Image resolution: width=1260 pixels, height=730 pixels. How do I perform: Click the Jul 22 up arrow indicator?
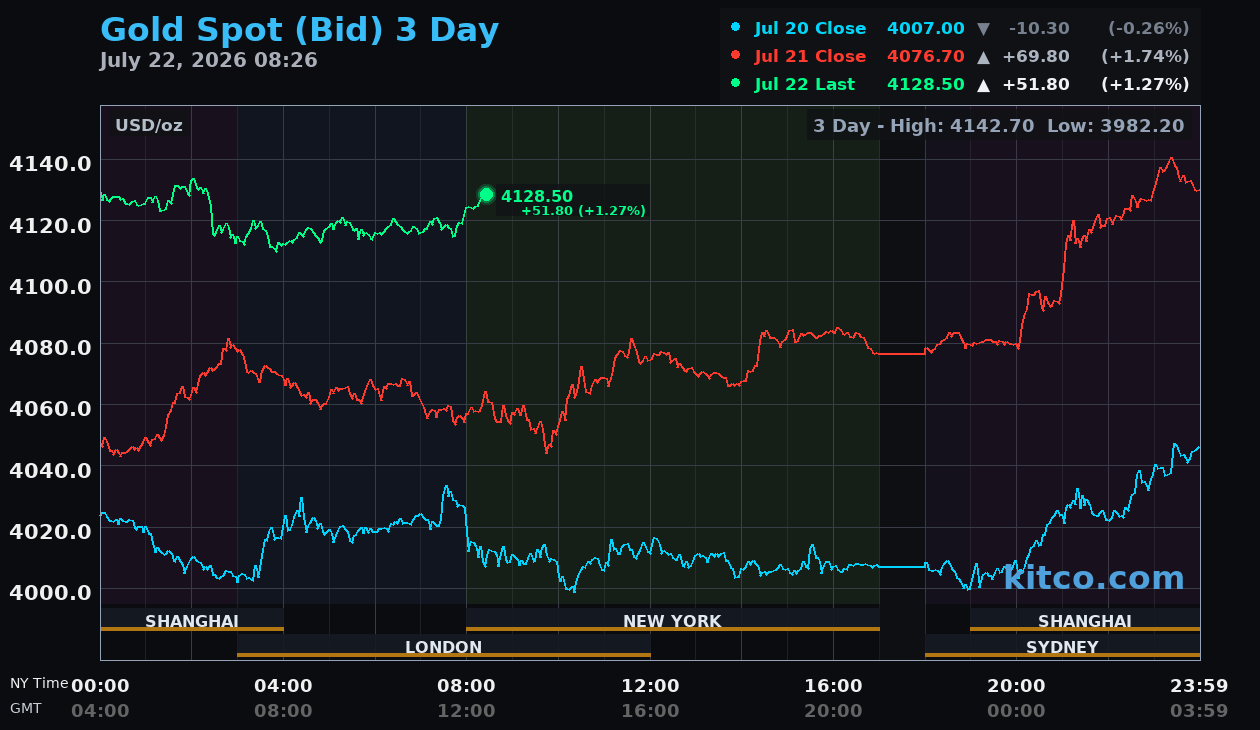(x=983, y=85)
